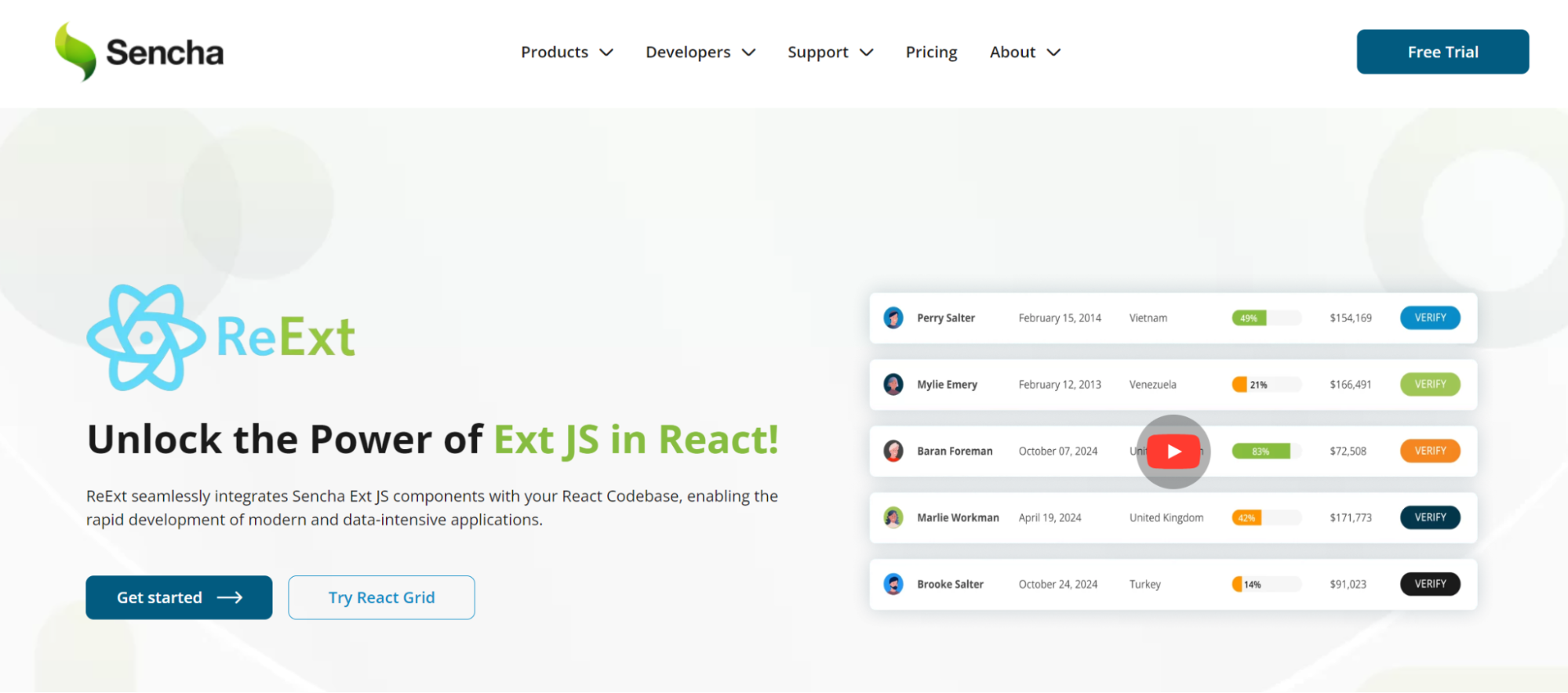This screenshot has width=1568, height=693.
Task: Click the 49% progress bar
Action: coord(1267,318)
